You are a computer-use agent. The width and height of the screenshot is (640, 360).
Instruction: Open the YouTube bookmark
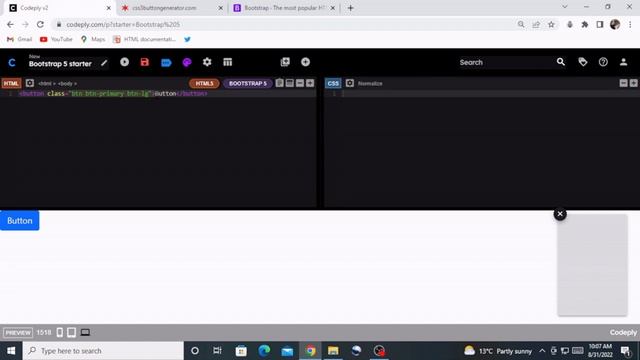tap(56, 39)
